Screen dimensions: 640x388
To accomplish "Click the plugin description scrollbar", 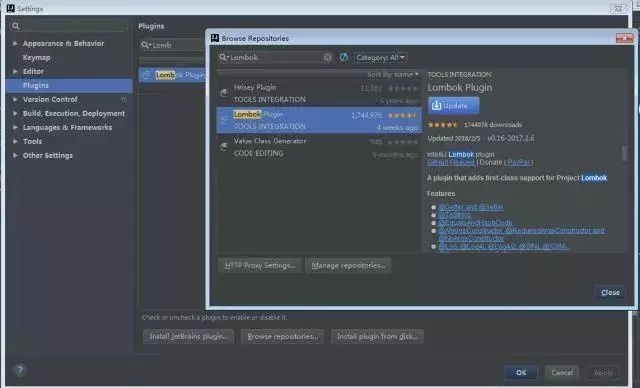I will 624,153.
